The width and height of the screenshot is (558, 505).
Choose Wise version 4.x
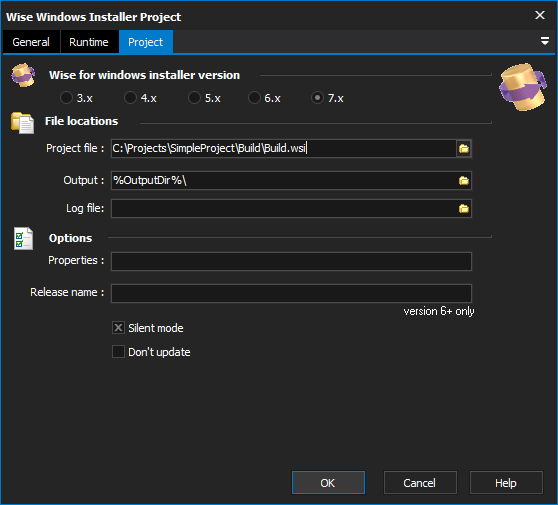tap(130, 98)
